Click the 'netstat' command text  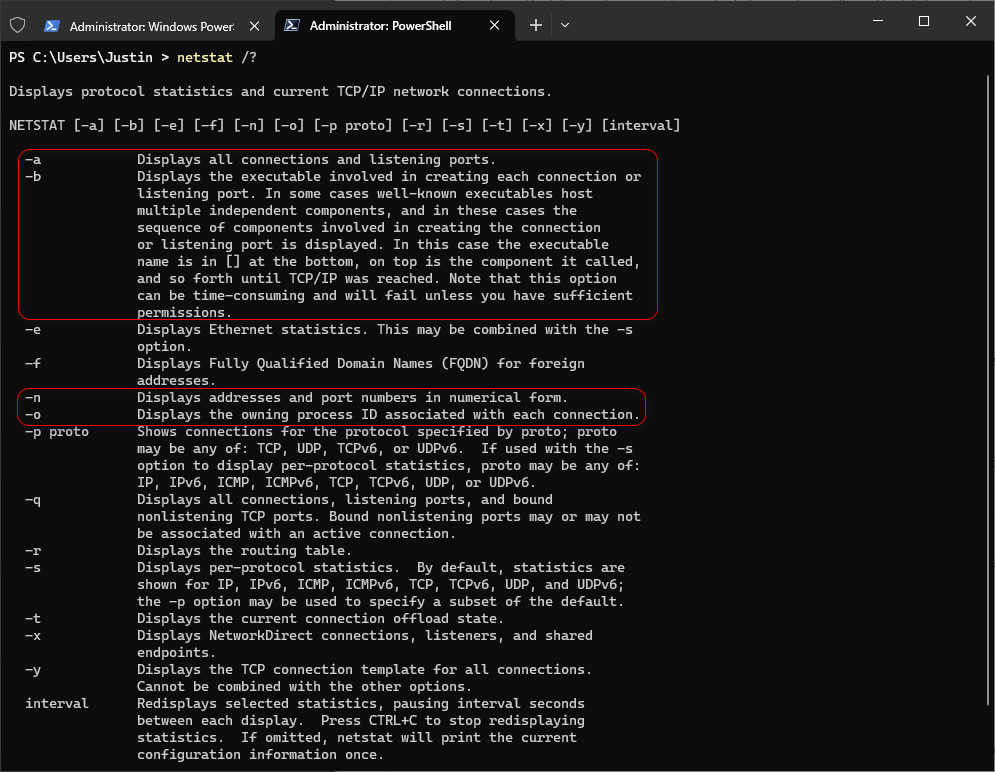pyautogui.click(x=205, y=58)
